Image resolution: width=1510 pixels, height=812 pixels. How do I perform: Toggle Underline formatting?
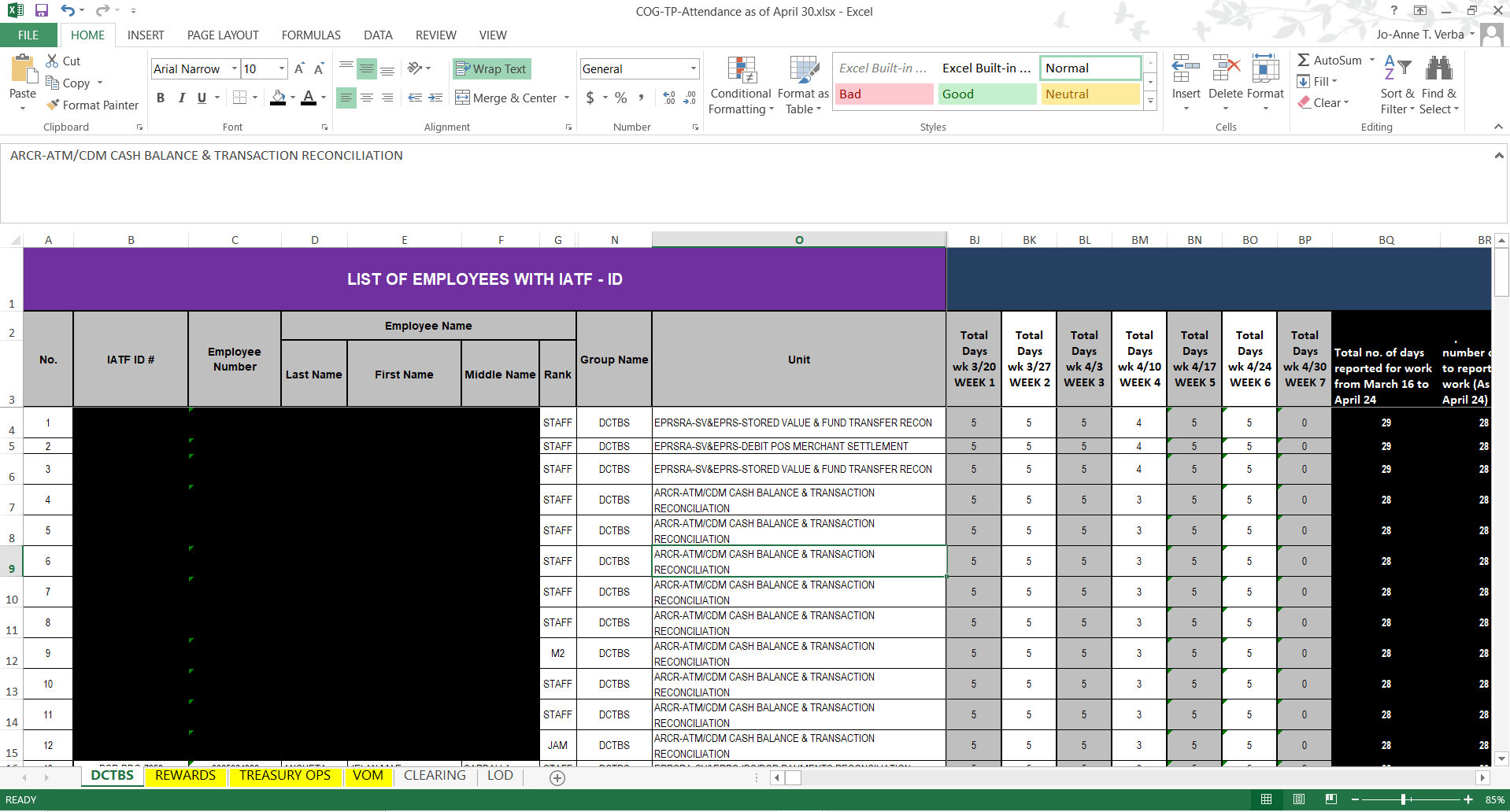[x=202, y=98]
